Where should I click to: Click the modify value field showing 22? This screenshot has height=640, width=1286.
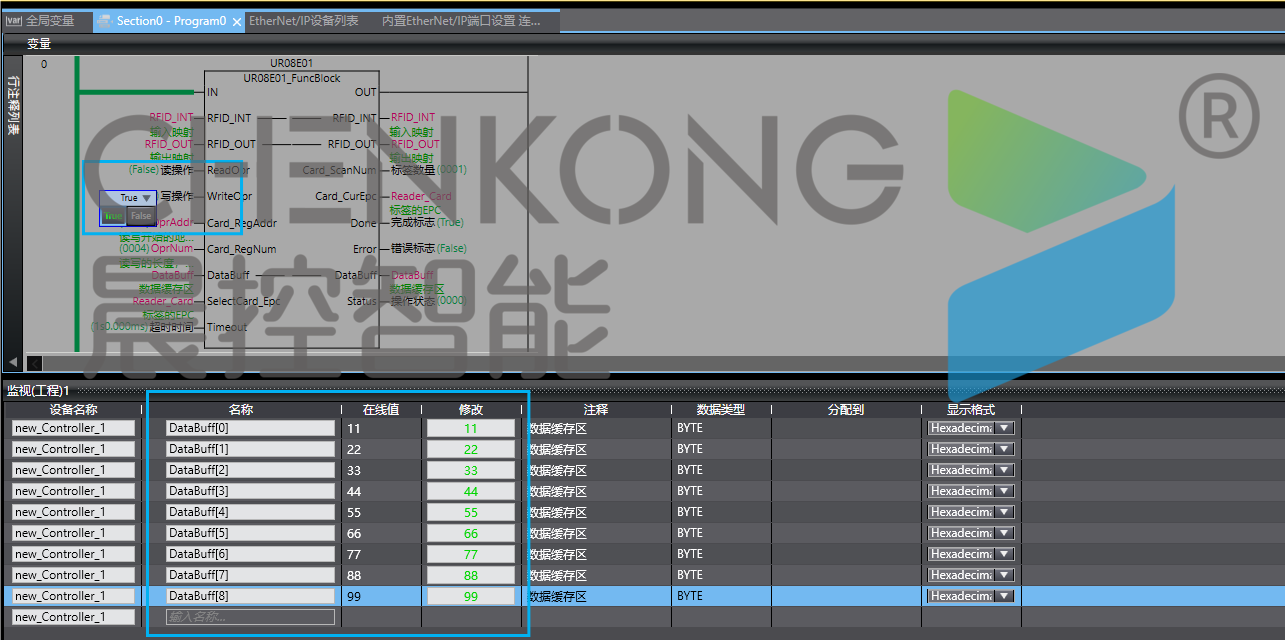click(471, 449)
